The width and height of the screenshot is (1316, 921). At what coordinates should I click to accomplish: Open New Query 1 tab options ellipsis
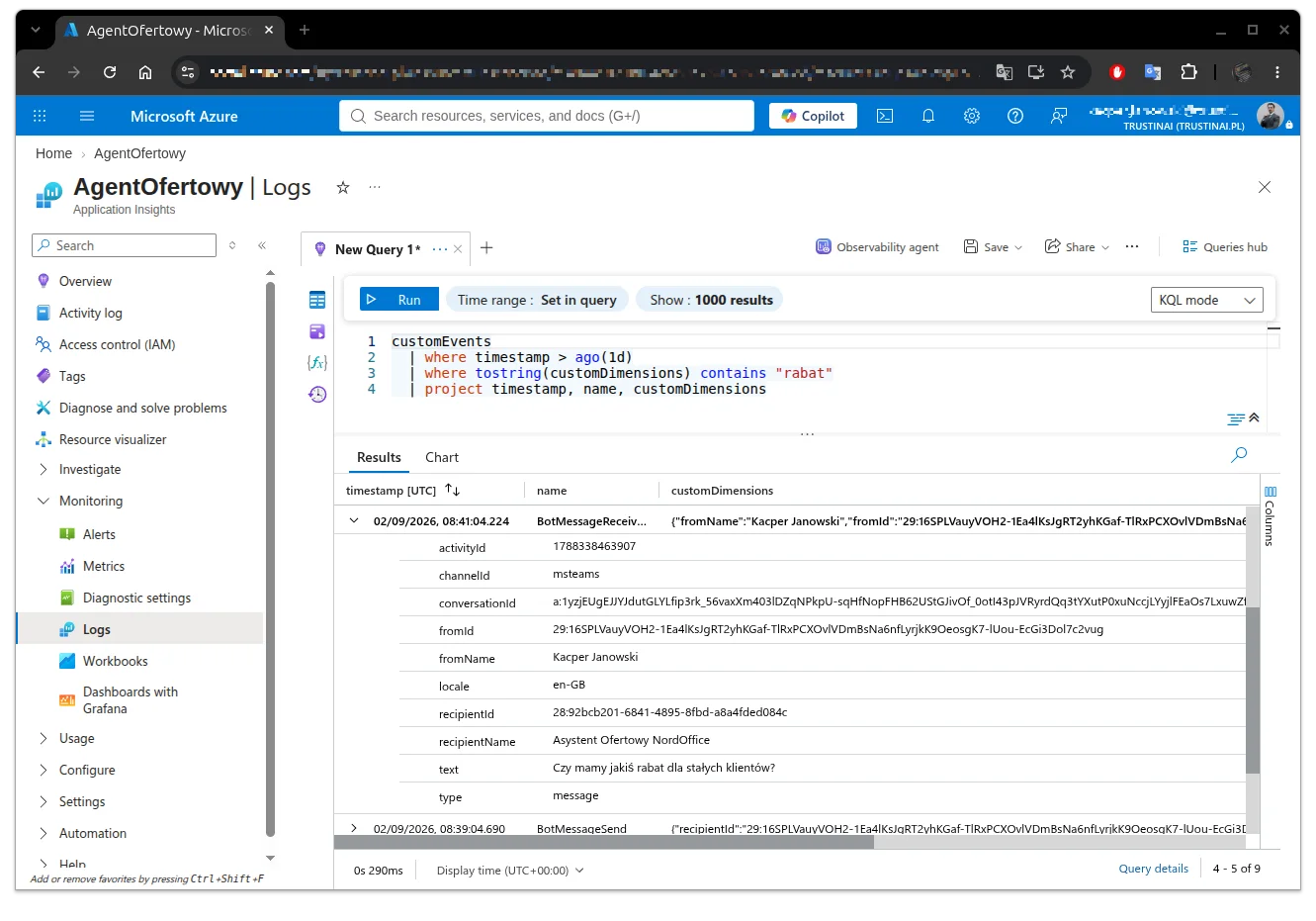pyautogui.click(x=440, y=249)
